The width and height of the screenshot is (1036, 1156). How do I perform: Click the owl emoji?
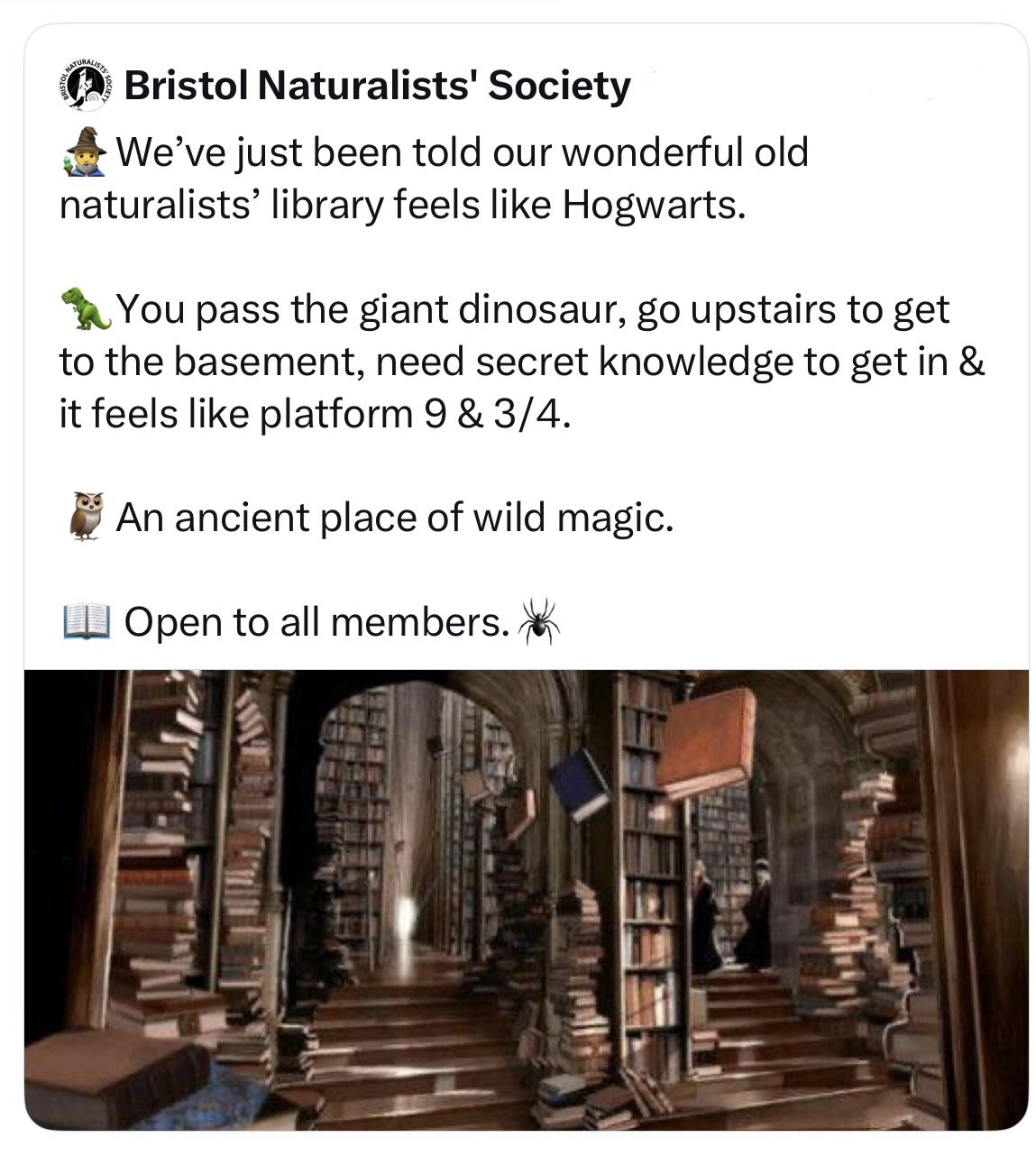point(86,517)
